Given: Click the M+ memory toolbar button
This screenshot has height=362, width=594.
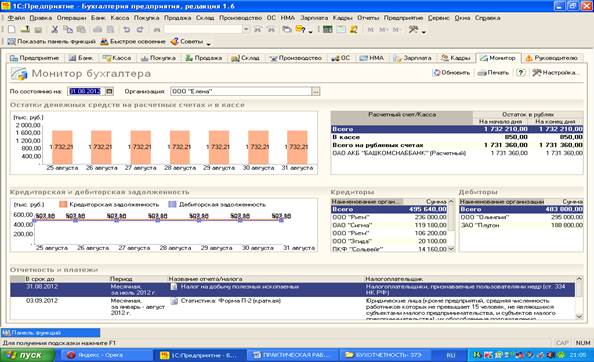Looking at the screenshot, I should [x=383, y=29].
